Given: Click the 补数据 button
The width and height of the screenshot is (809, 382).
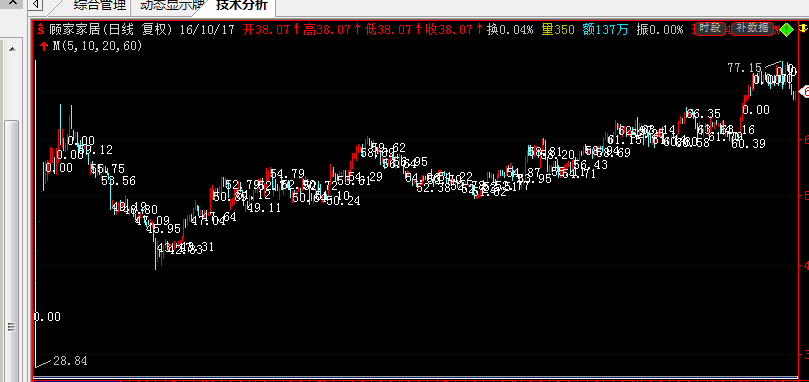Looking at the screenshot, I should (752, 28).
